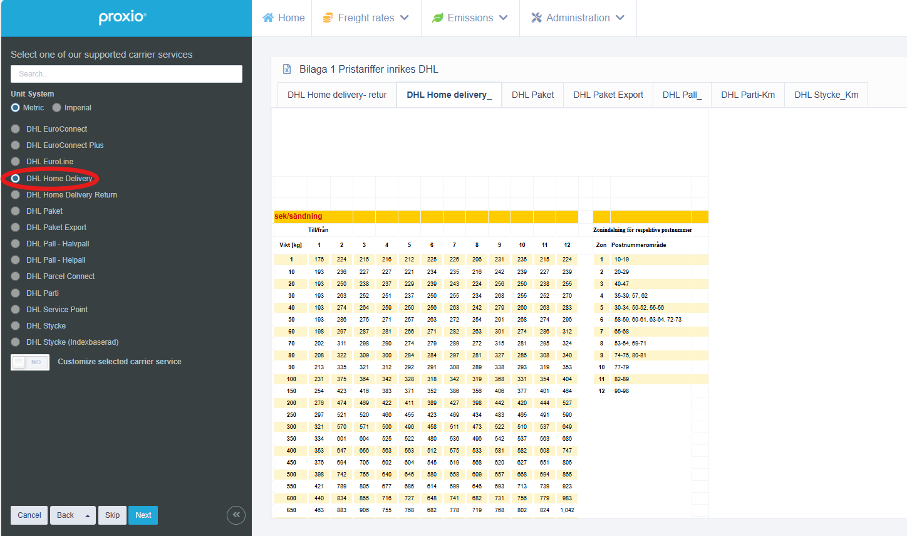Open the DHL Home delivery- retur tab
The height and width of the screenshot is (536, 908).
coord(336,95)
